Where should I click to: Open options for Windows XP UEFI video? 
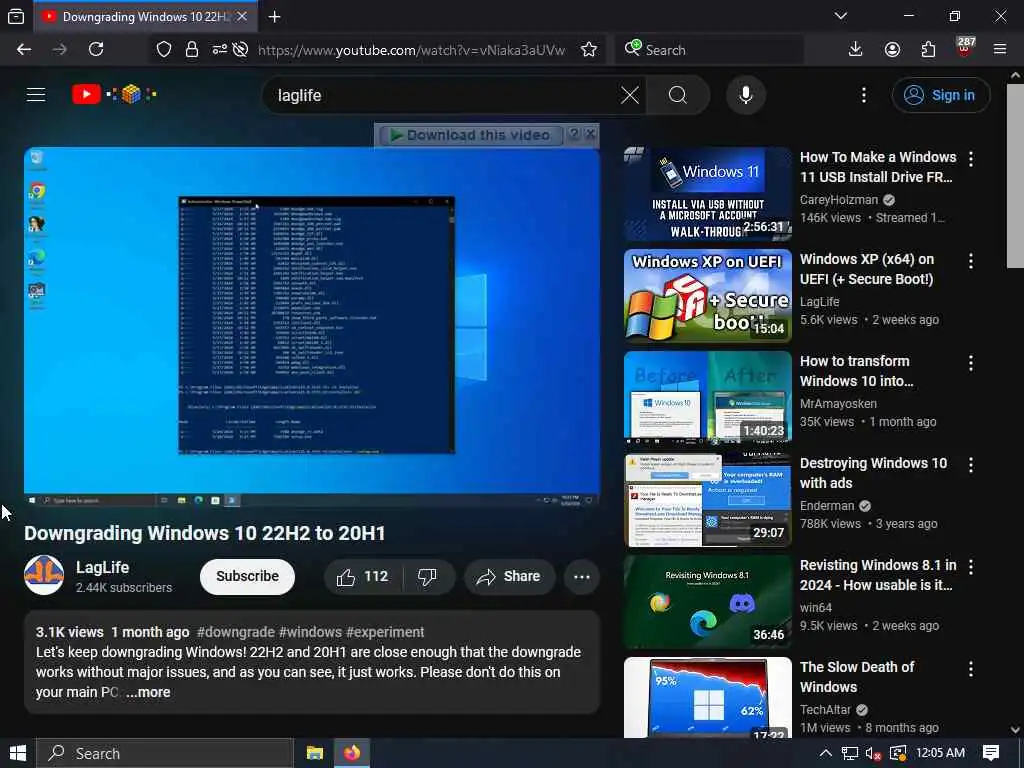(x=971, y=261)
